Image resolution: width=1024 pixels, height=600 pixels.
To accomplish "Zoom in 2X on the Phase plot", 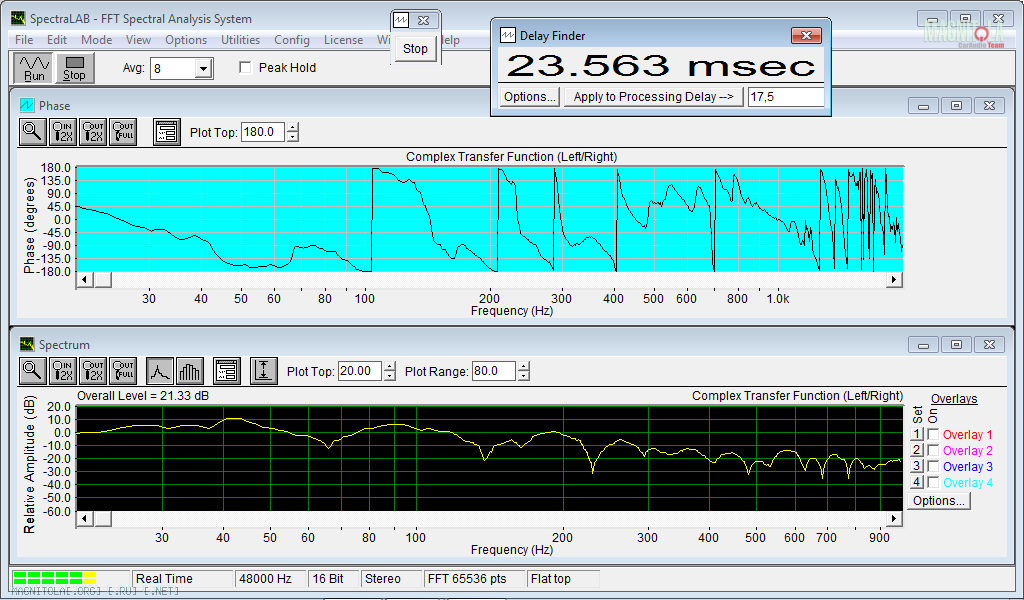I will click(63, 131).
